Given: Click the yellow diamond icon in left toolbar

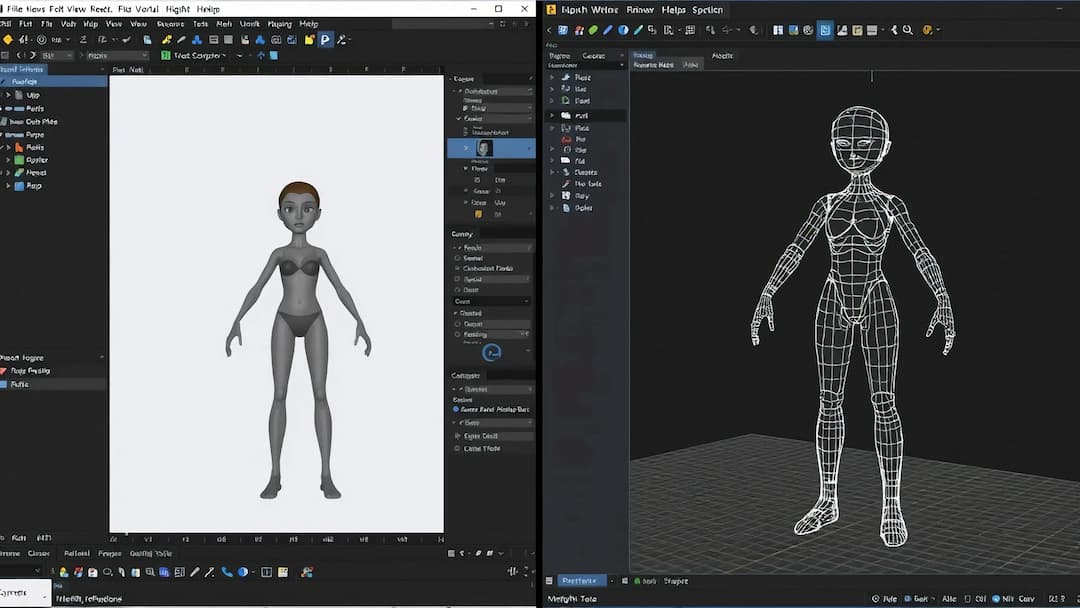Looking at the screenshot, I should tap(8, 40).
